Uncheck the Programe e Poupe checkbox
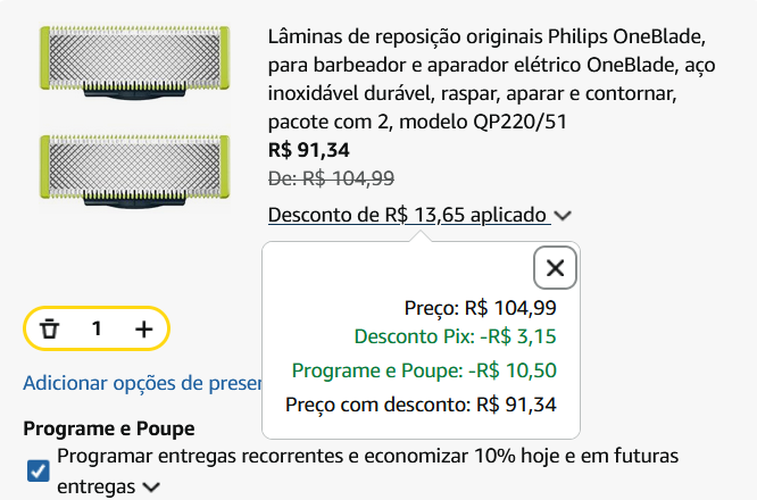 [x=38, y=471]
